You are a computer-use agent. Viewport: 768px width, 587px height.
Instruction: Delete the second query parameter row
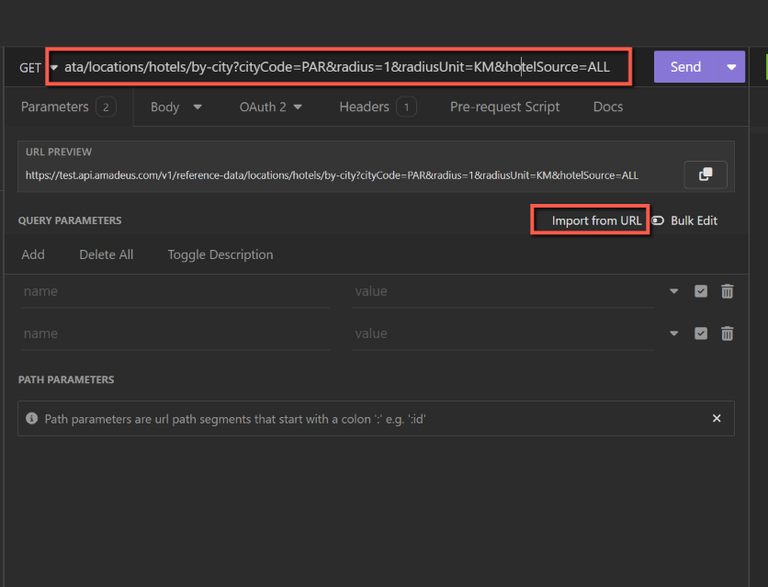[727, 333]
